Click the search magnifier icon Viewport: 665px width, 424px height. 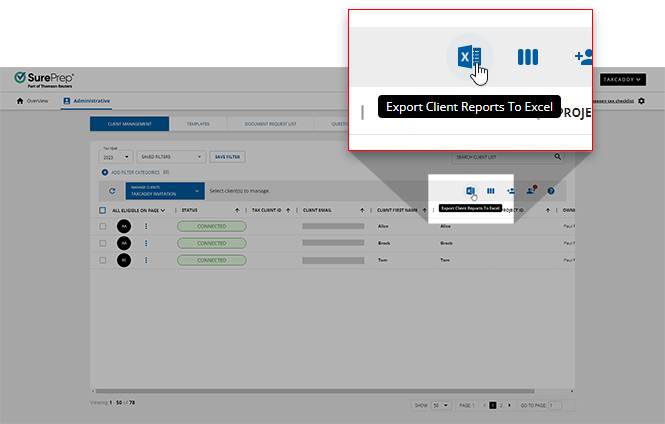[558, 156]
